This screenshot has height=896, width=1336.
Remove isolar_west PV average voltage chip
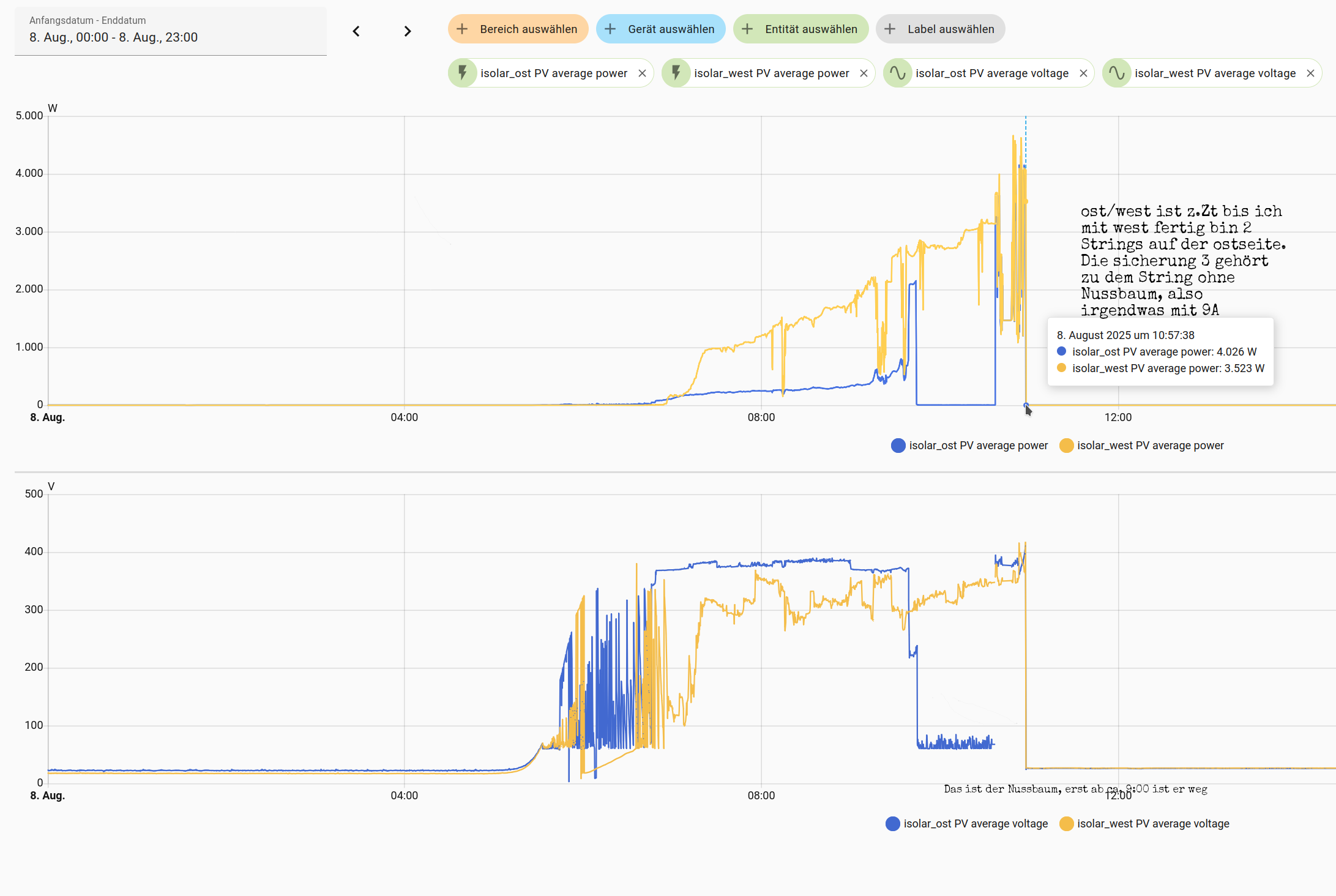(x=1310, y=73)
